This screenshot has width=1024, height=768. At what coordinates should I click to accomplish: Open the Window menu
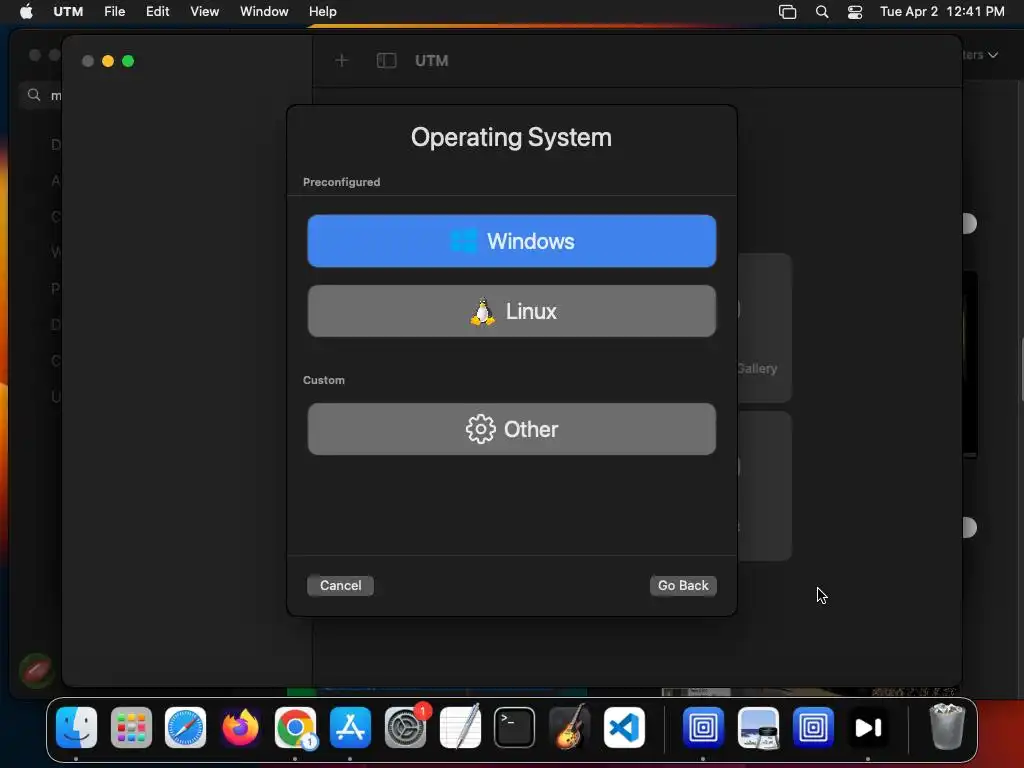point(264,11)
